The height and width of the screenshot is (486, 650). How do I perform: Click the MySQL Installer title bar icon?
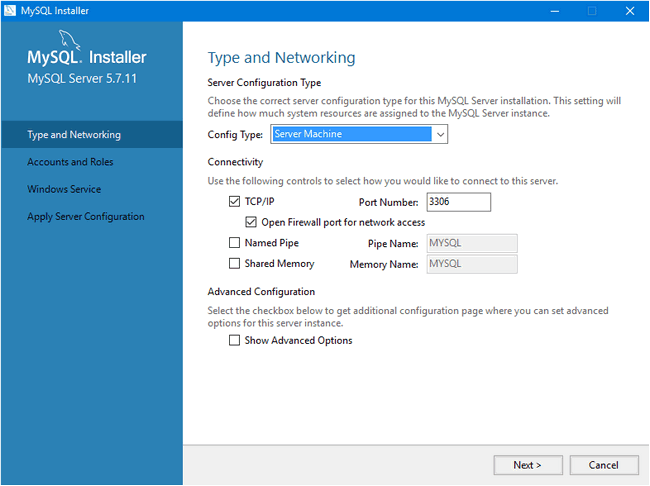[9, 10]
